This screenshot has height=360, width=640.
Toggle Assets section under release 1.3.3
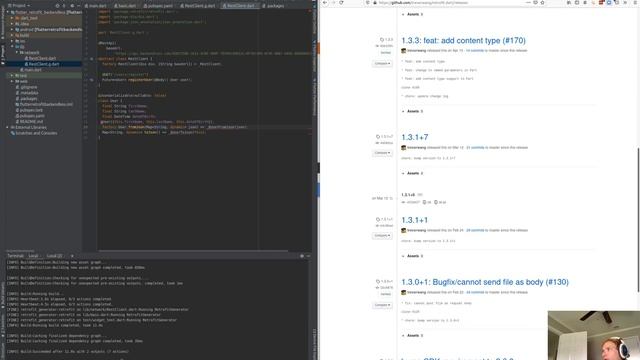point(412,111)
